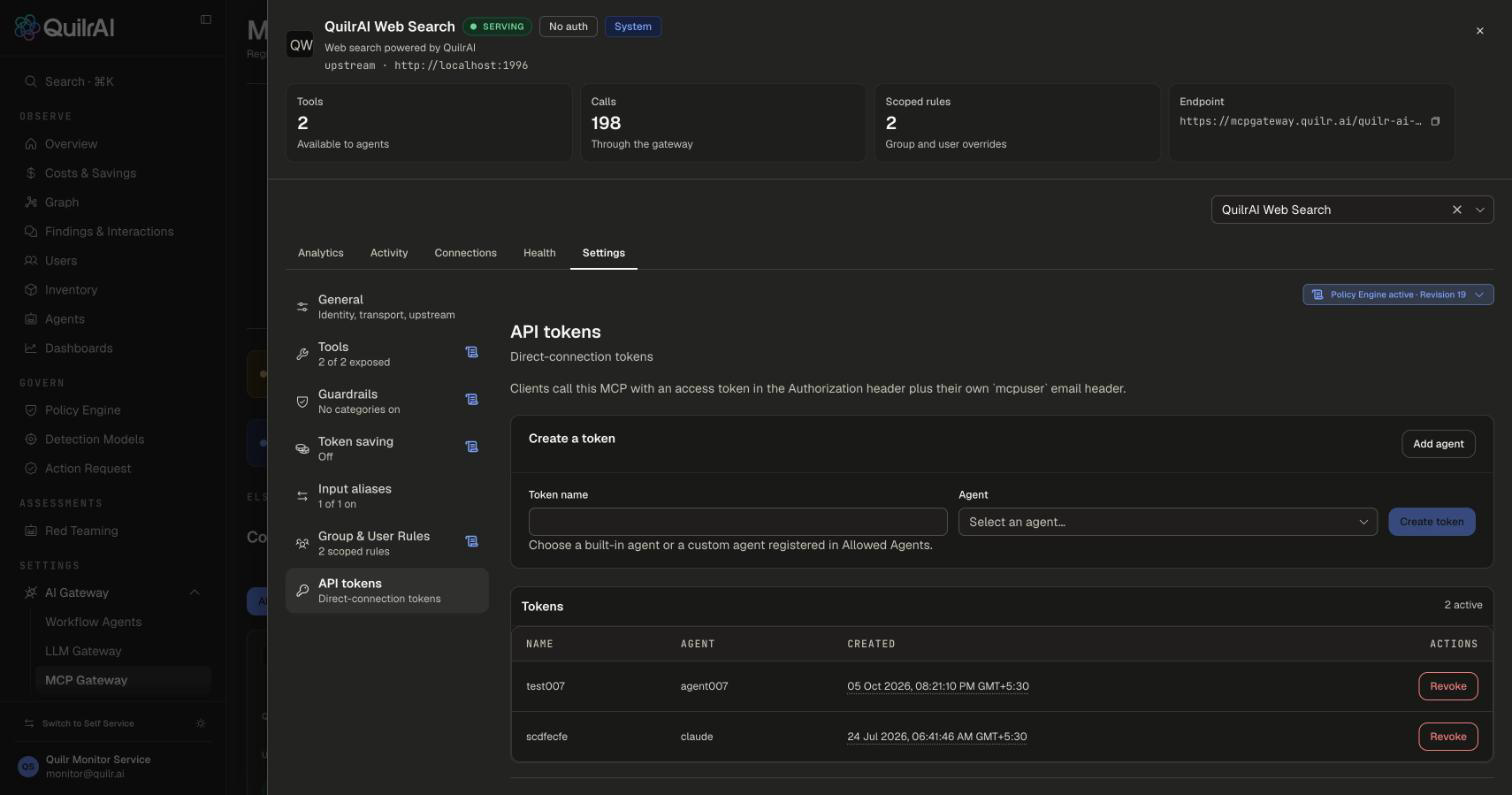Click the Dashboards chart icon

(31, 348)
